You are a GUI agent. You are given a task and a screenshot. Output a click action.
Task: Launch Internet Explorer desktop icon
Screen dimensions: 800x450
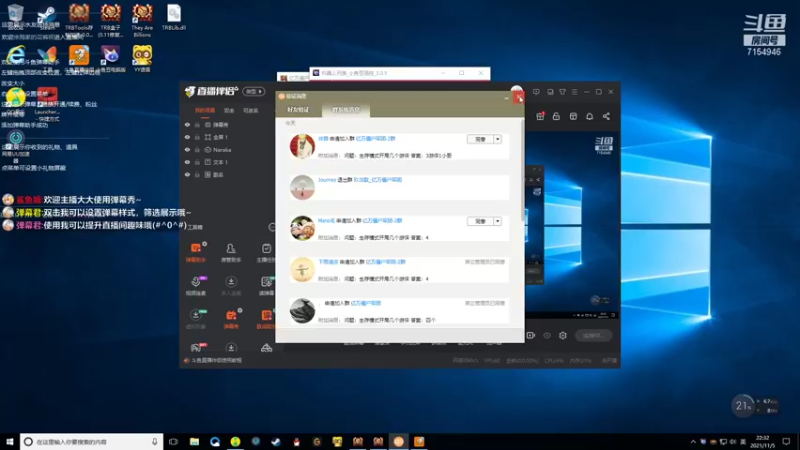pyautogui.click(x=16, y=55)
